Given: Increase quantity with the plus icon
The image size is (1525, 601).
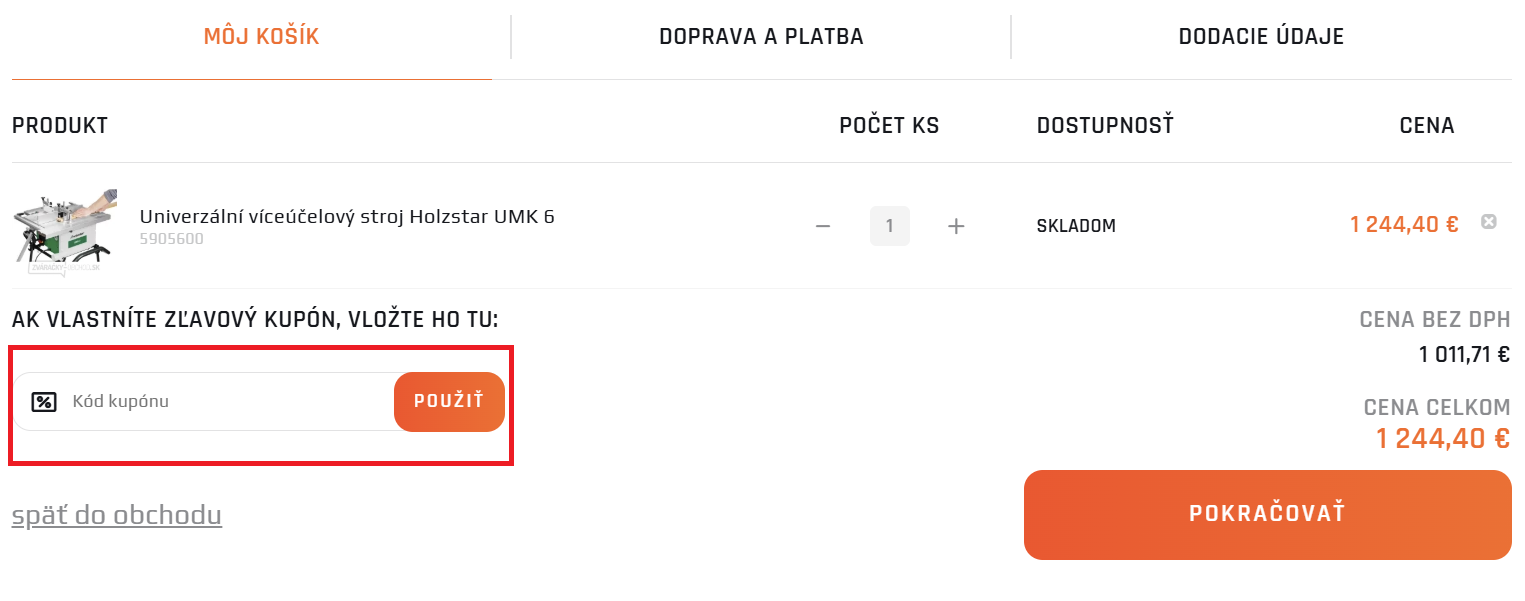Looking at the screenshot, I should click(x=956, y=226).
